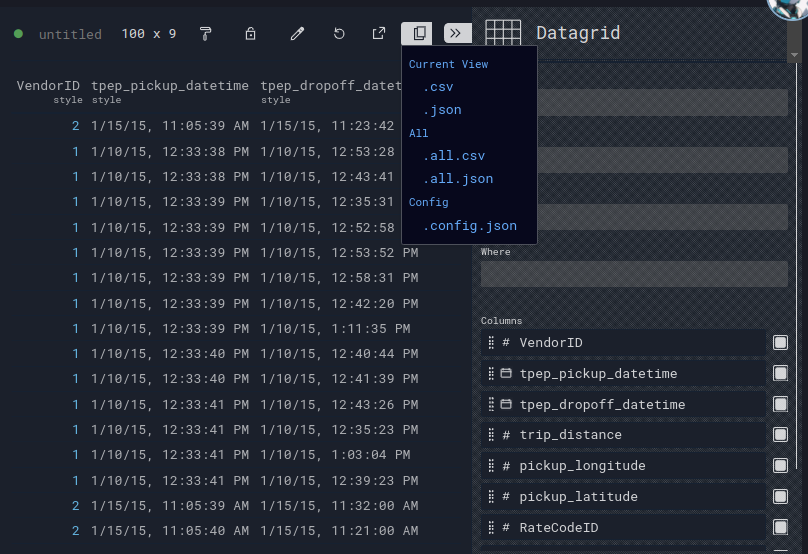This screenshot has width=808, height=554.
Task: Click the pickup_longitude column row
Action: [x=623, y=466]
